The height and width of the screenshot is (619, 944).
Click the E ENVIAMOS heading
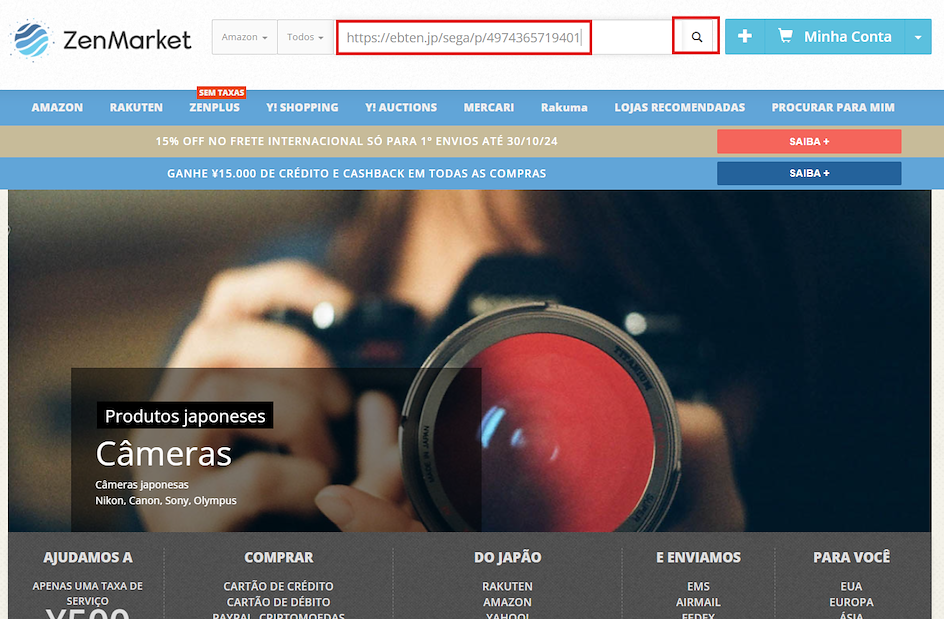pos(698,558)
